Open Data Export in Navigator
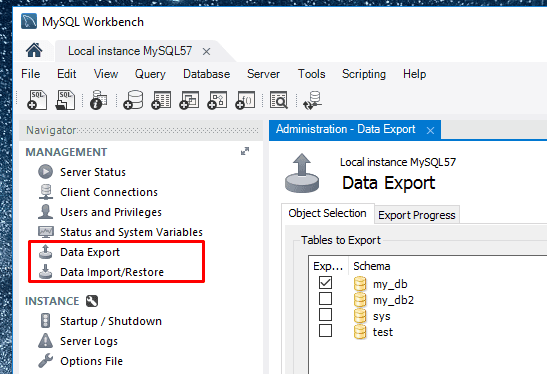Viewport: 547px width, 374px height. click(x=90, y=252)
